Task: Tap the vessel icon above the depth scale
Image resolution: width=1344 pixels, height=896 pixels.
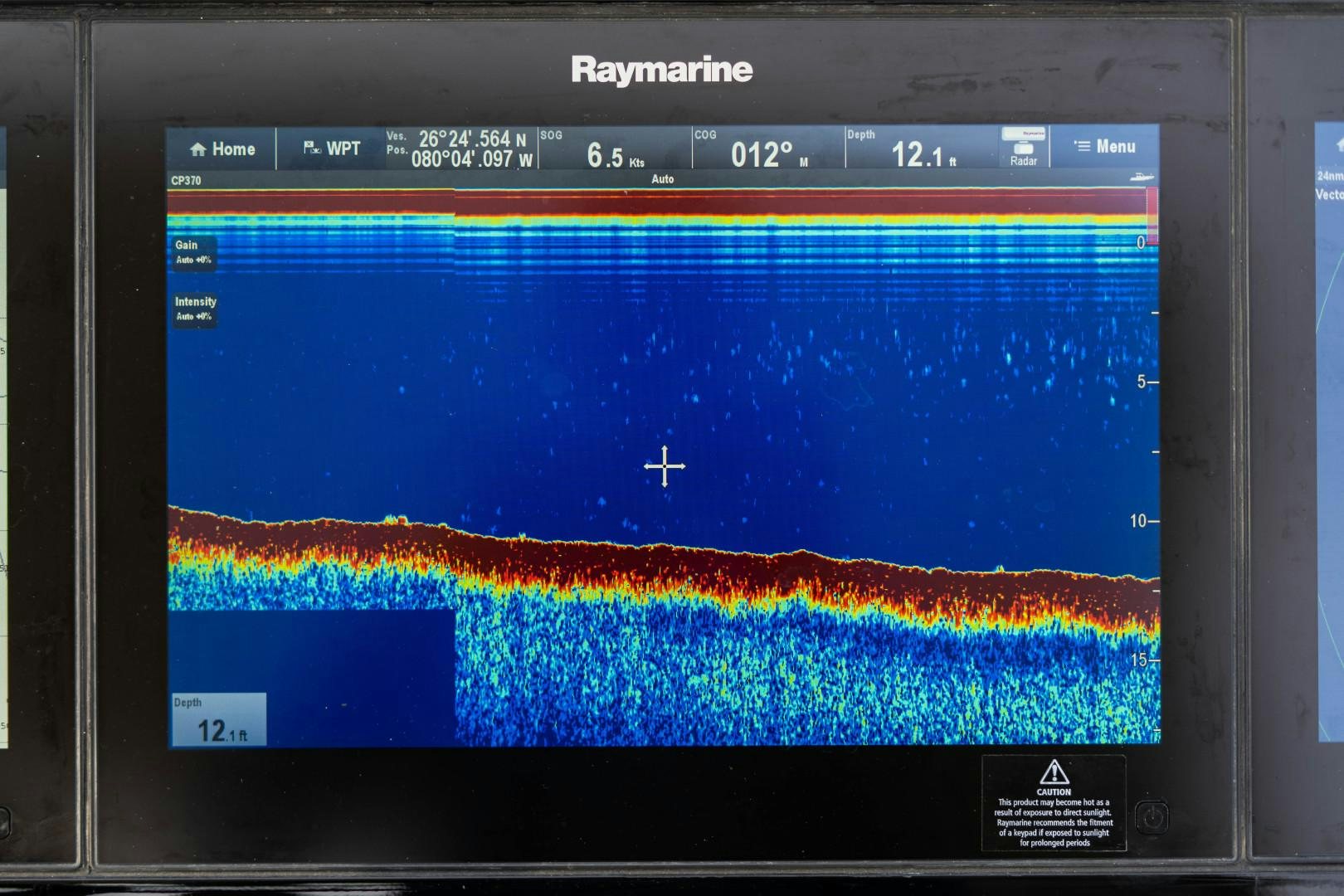Action: point(1143,177)
